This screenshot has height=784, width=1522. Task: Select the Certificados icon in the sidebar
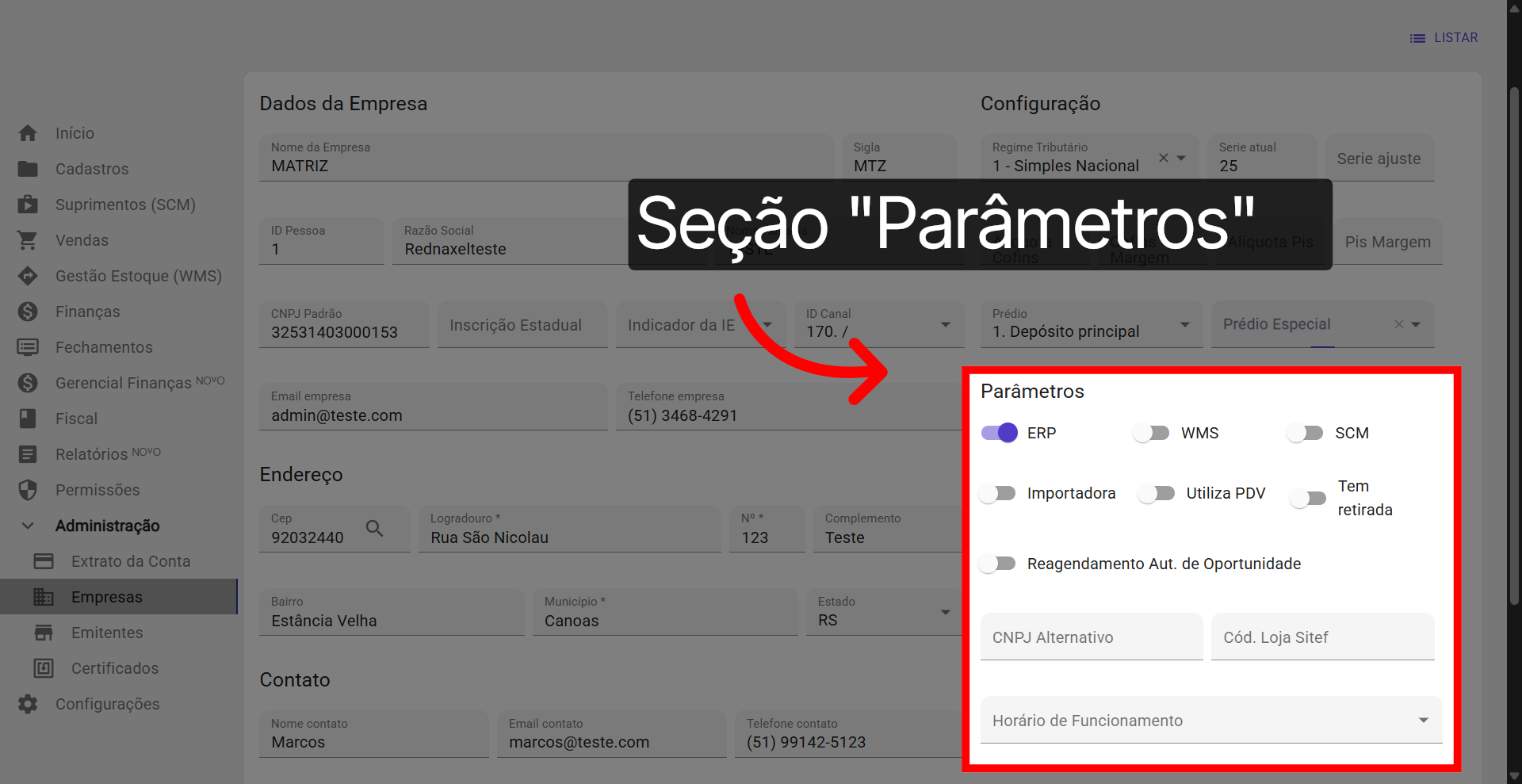point(44,667)
